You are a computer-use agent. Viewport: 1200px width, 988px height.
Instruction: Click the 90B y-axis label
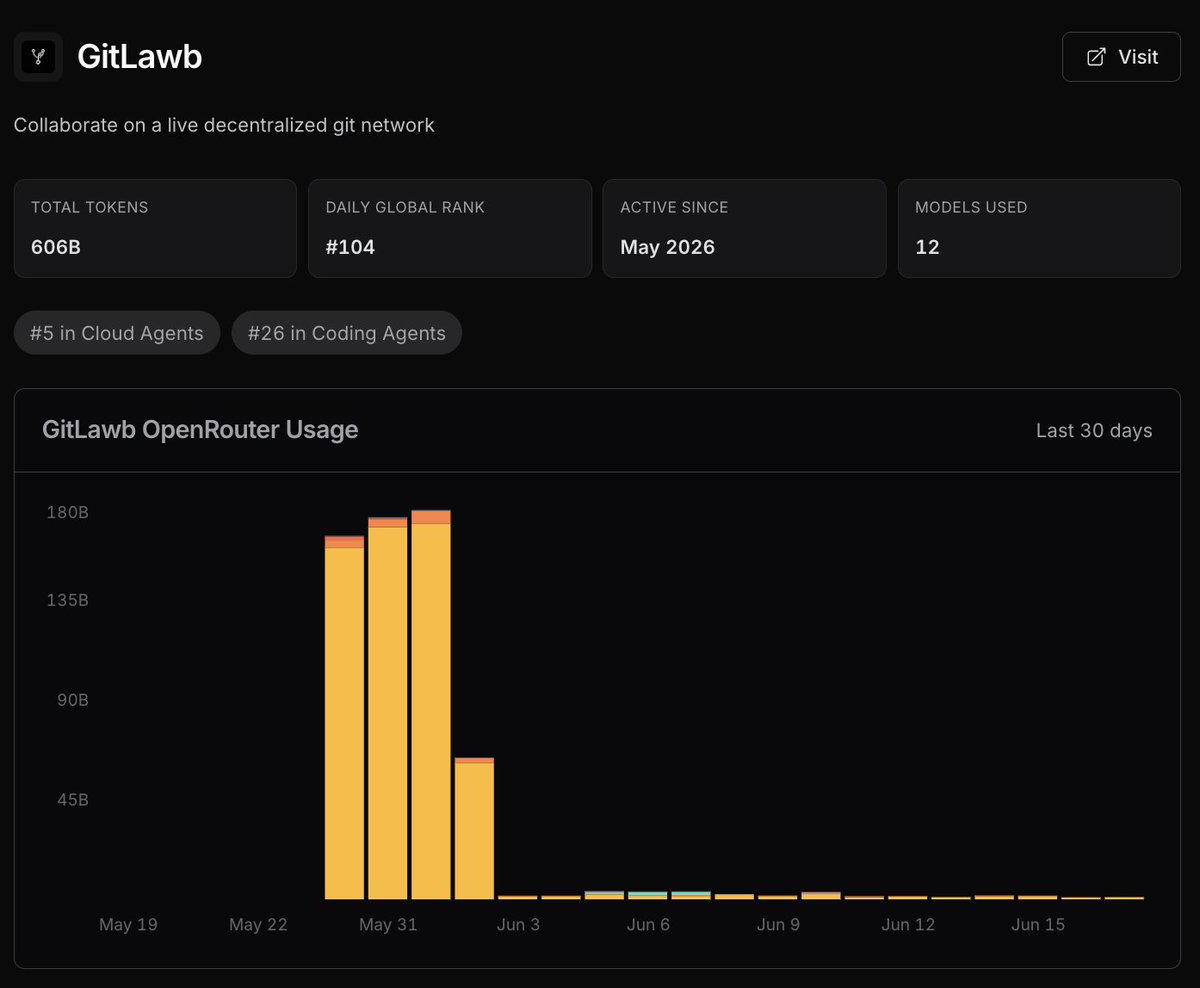click(72, 700)
